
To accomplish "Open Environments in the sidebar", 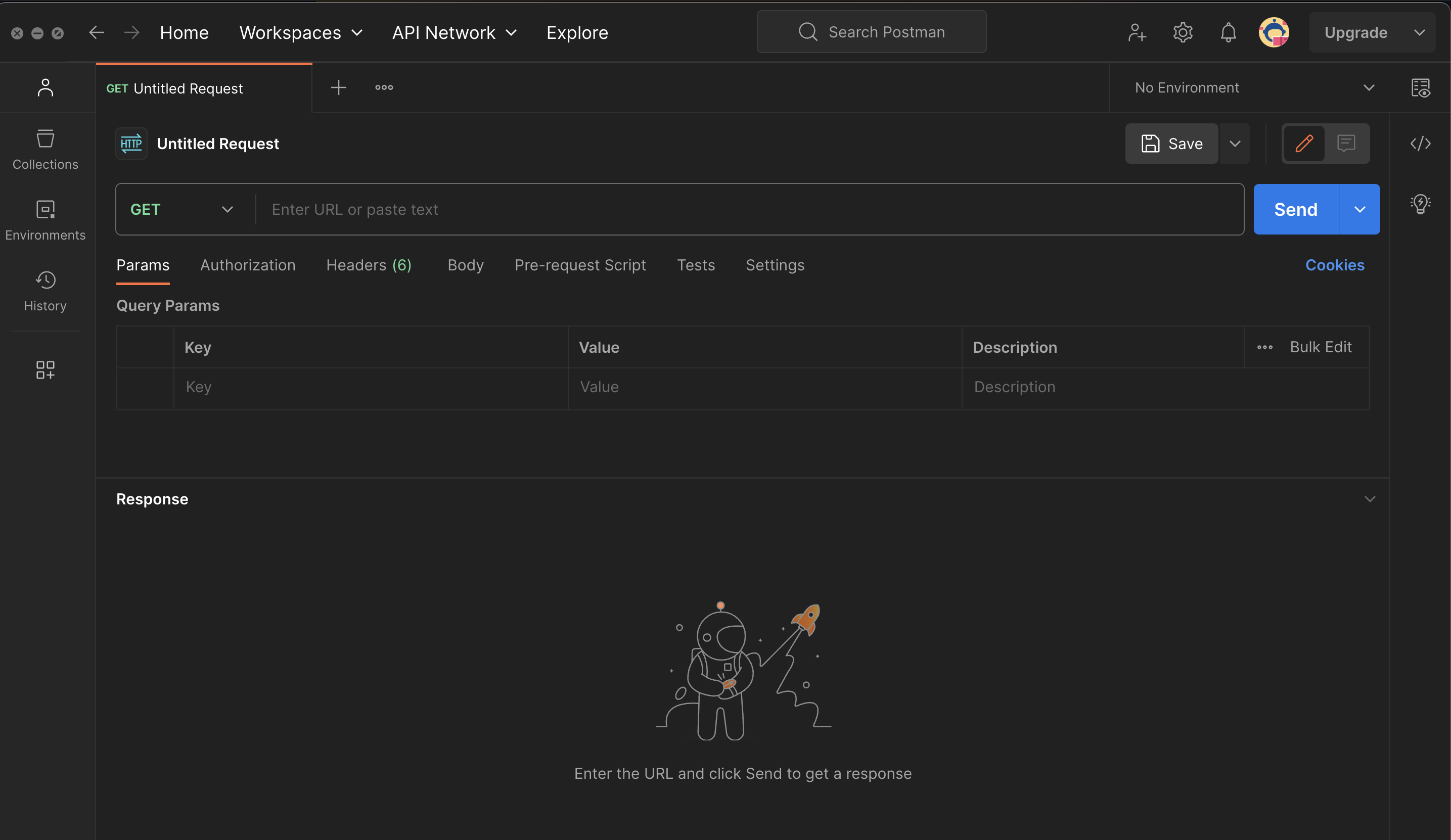I will point(46,220).
